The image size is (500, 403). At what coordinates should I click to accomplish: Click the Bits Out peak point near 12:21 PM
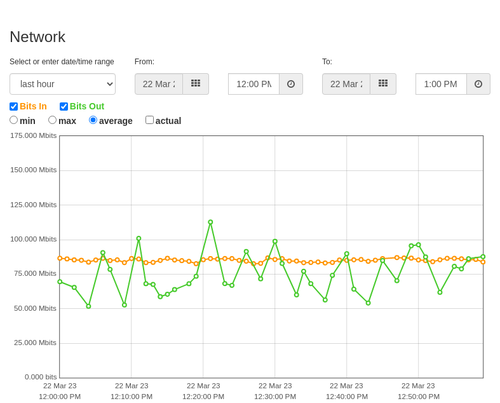[x=210, y=222]
